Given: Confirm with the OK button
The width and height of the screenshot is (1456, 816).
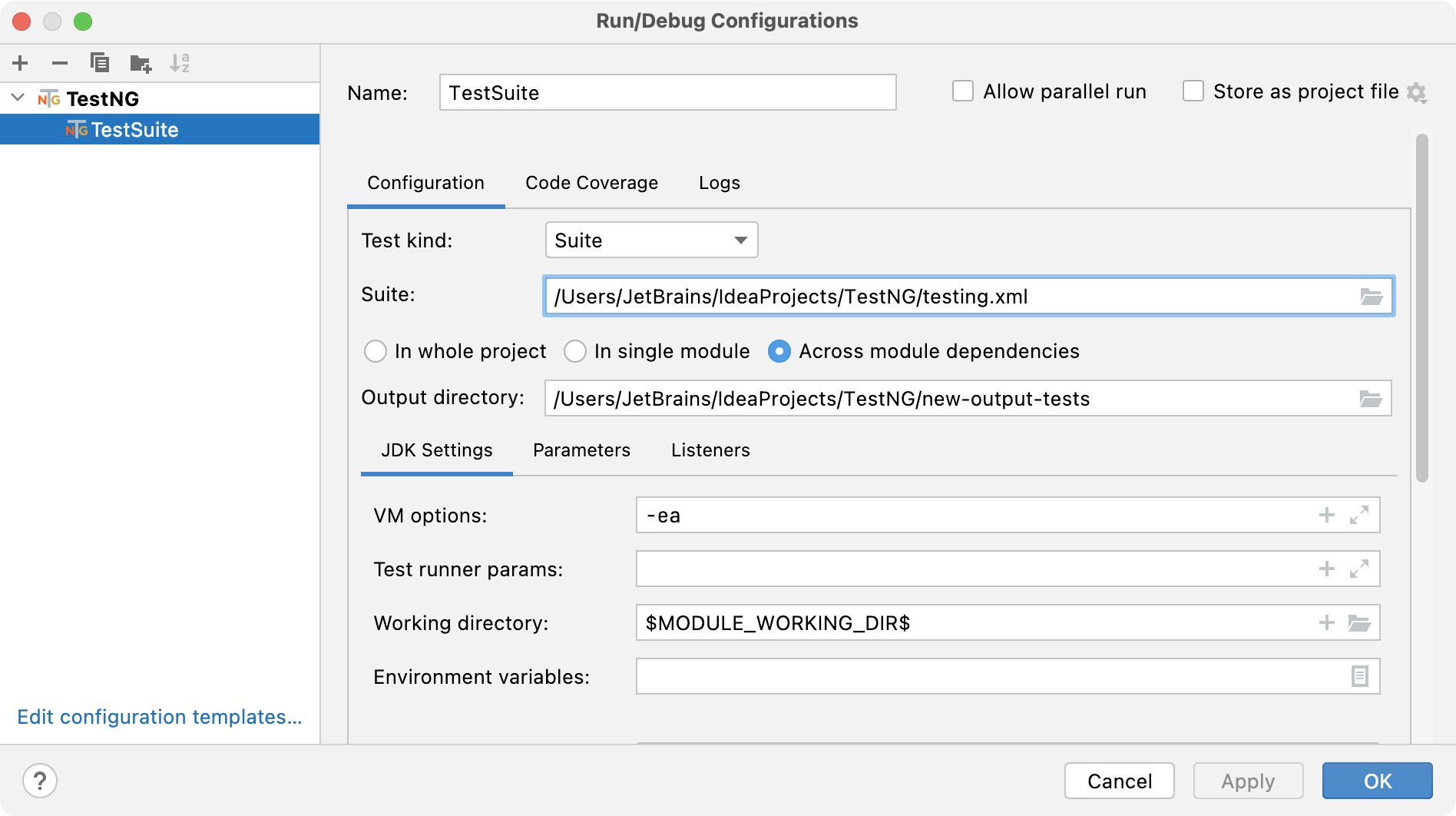Looking at the screenshot, I should 1377,781.
